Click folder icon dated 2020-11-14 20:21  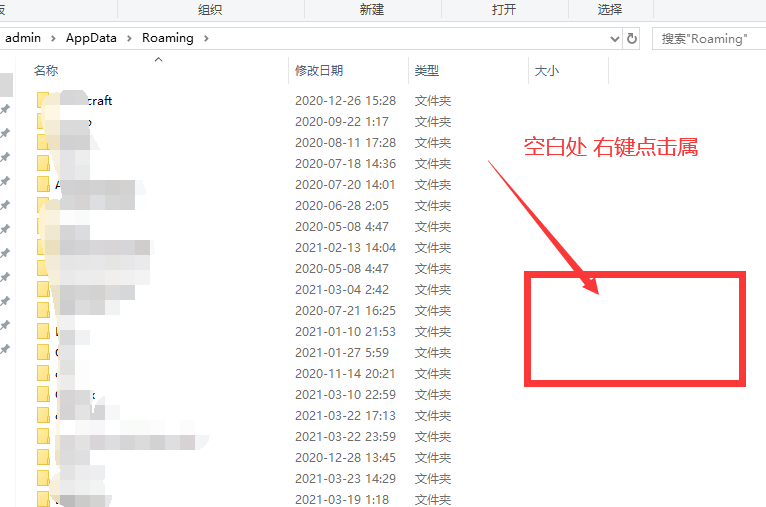(x=43, y=373)
